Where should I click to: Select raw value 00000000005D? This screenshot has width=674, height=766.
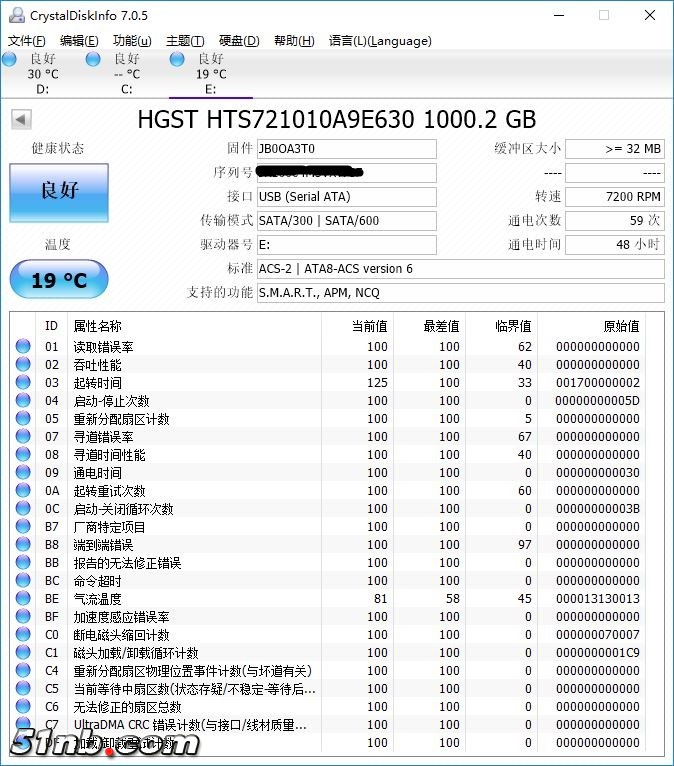coord(597,401)
